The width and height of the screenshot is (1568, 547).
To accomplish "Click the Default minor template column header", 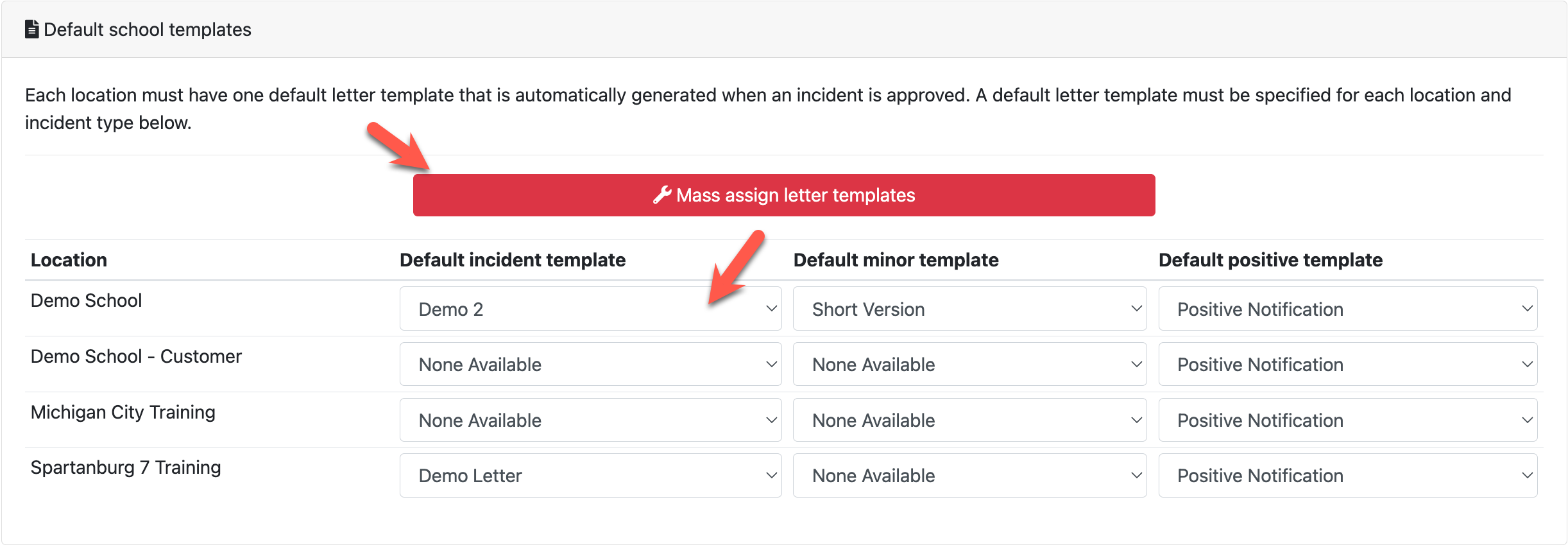I will 896,260.
